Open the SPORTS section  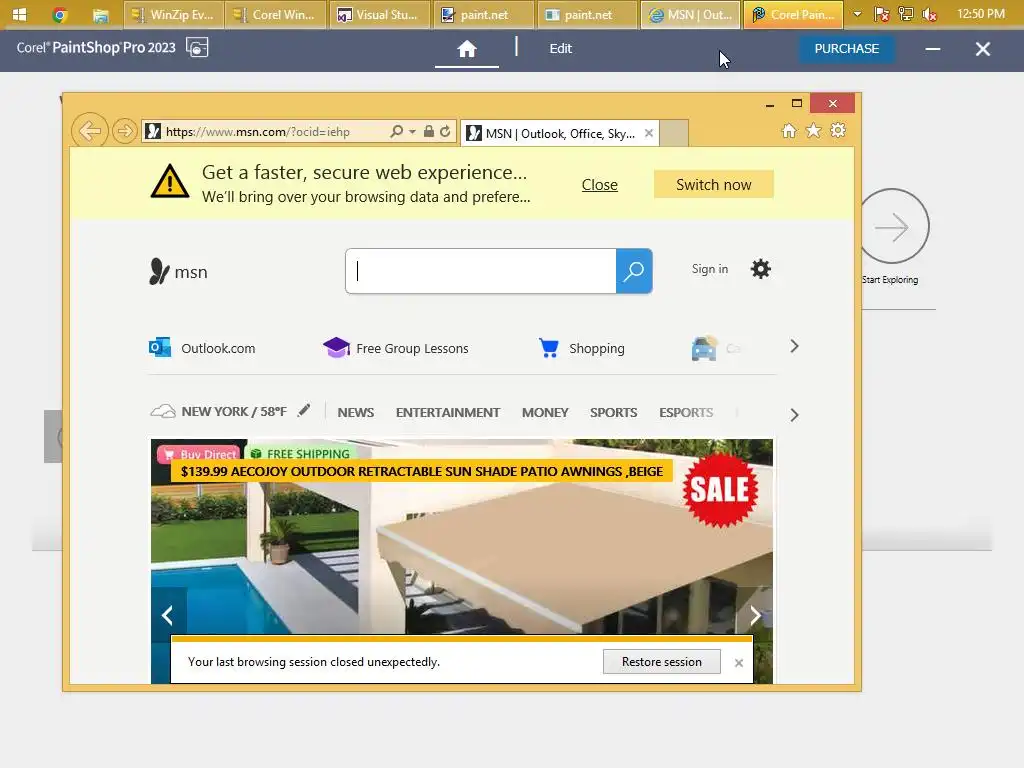pos(613,413)
